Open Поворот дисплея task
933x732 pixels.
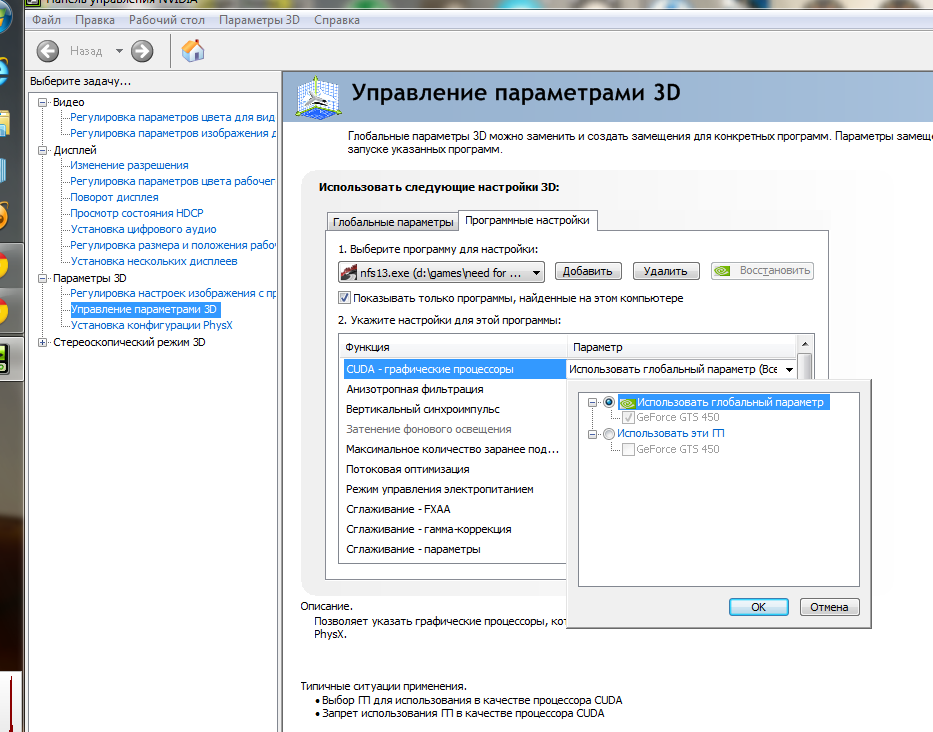click(114, 198)
